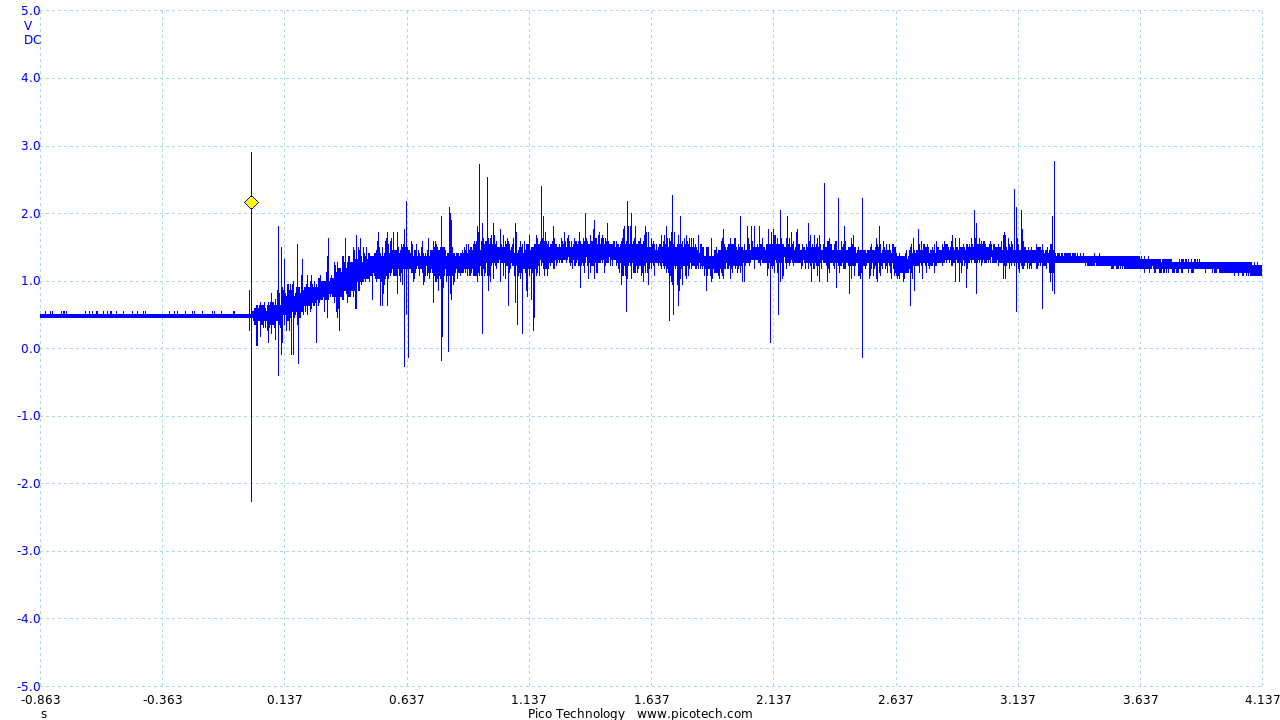Click the 1.0 voltage axis label
The width and height of the screenshot is (1280, 720).
click(31, 281)
